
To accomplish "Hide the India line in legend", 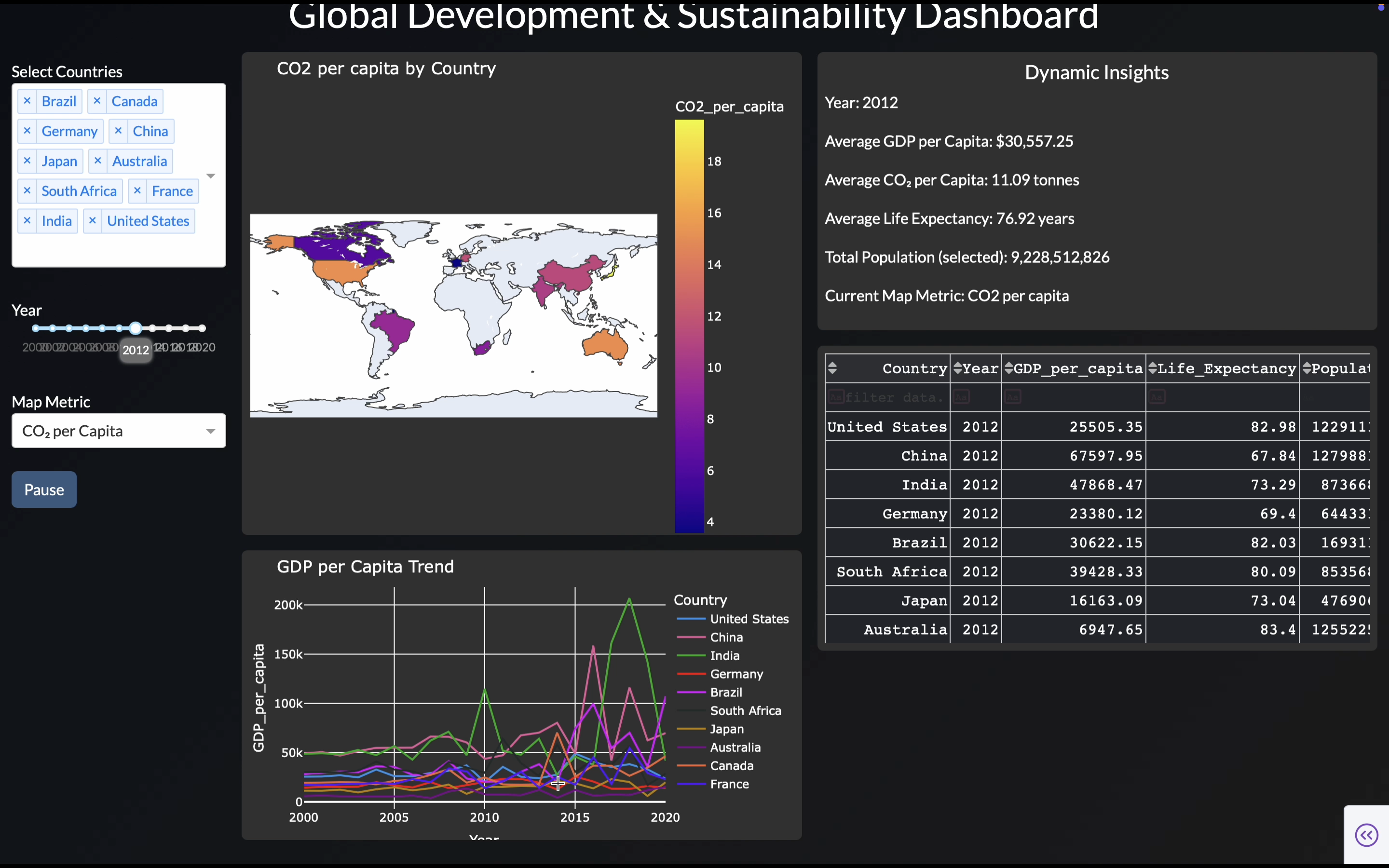I will pyautogui.click(x=724, y=656).
